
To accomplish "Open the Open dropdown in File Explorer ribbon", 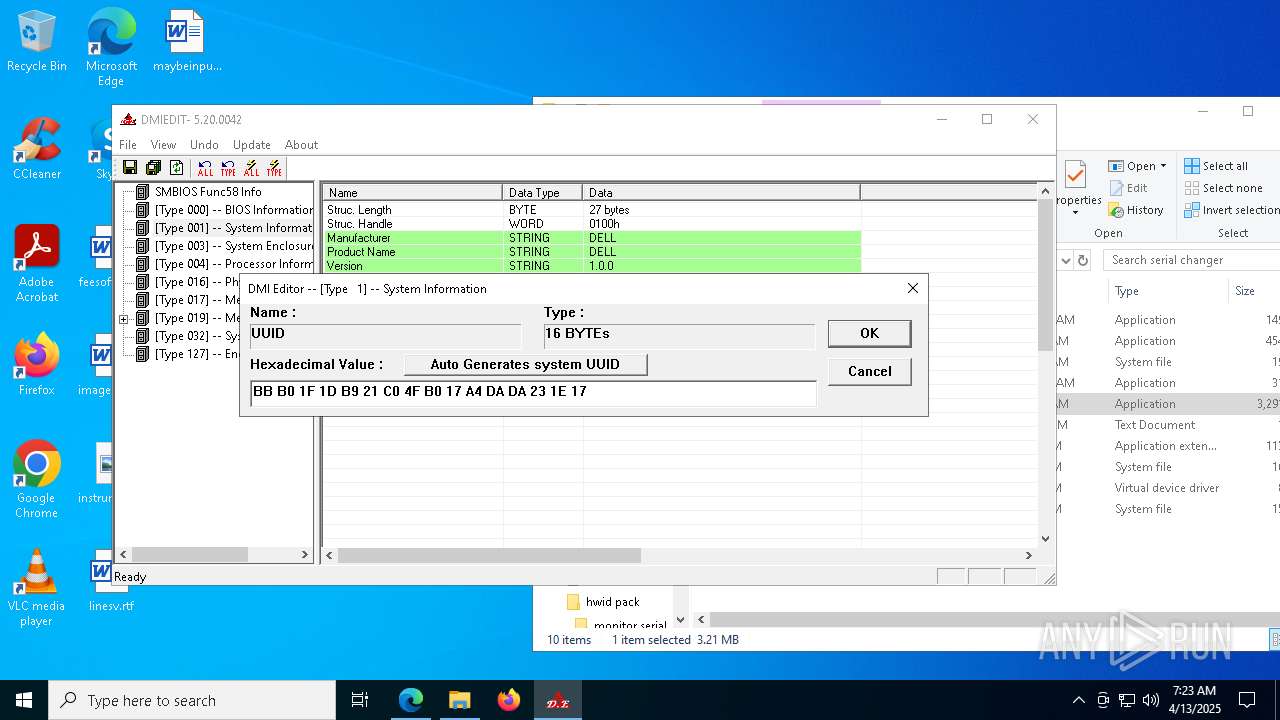I will pos(1138,166).
